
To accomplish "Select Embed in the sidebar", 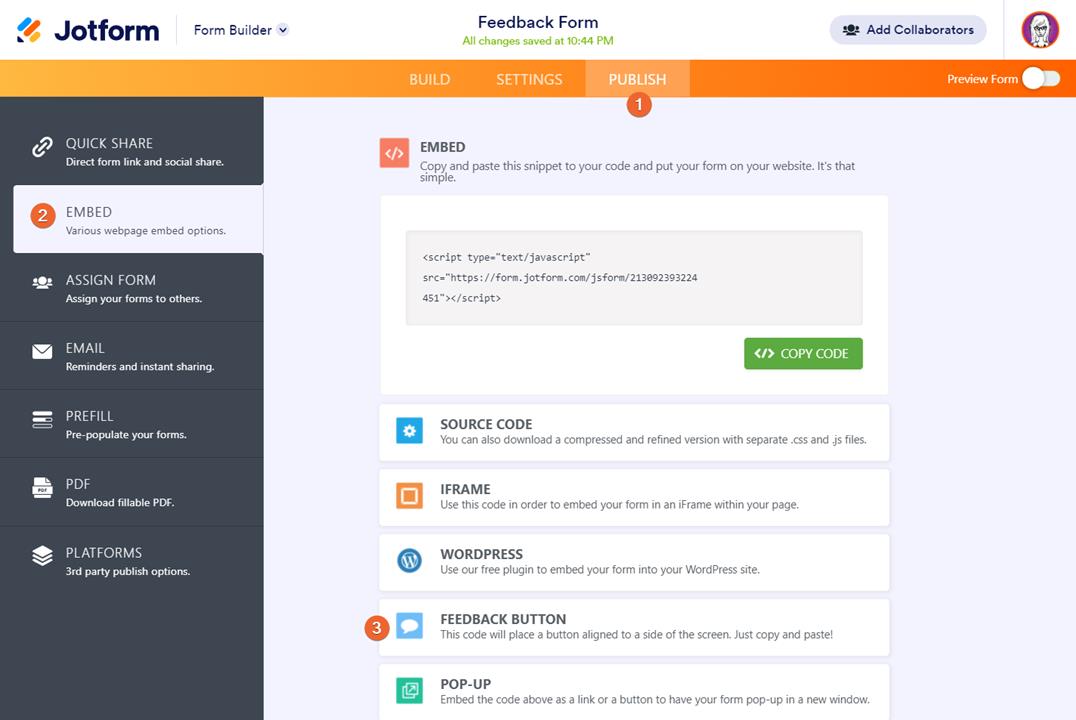I will click(x=138, y=220).
